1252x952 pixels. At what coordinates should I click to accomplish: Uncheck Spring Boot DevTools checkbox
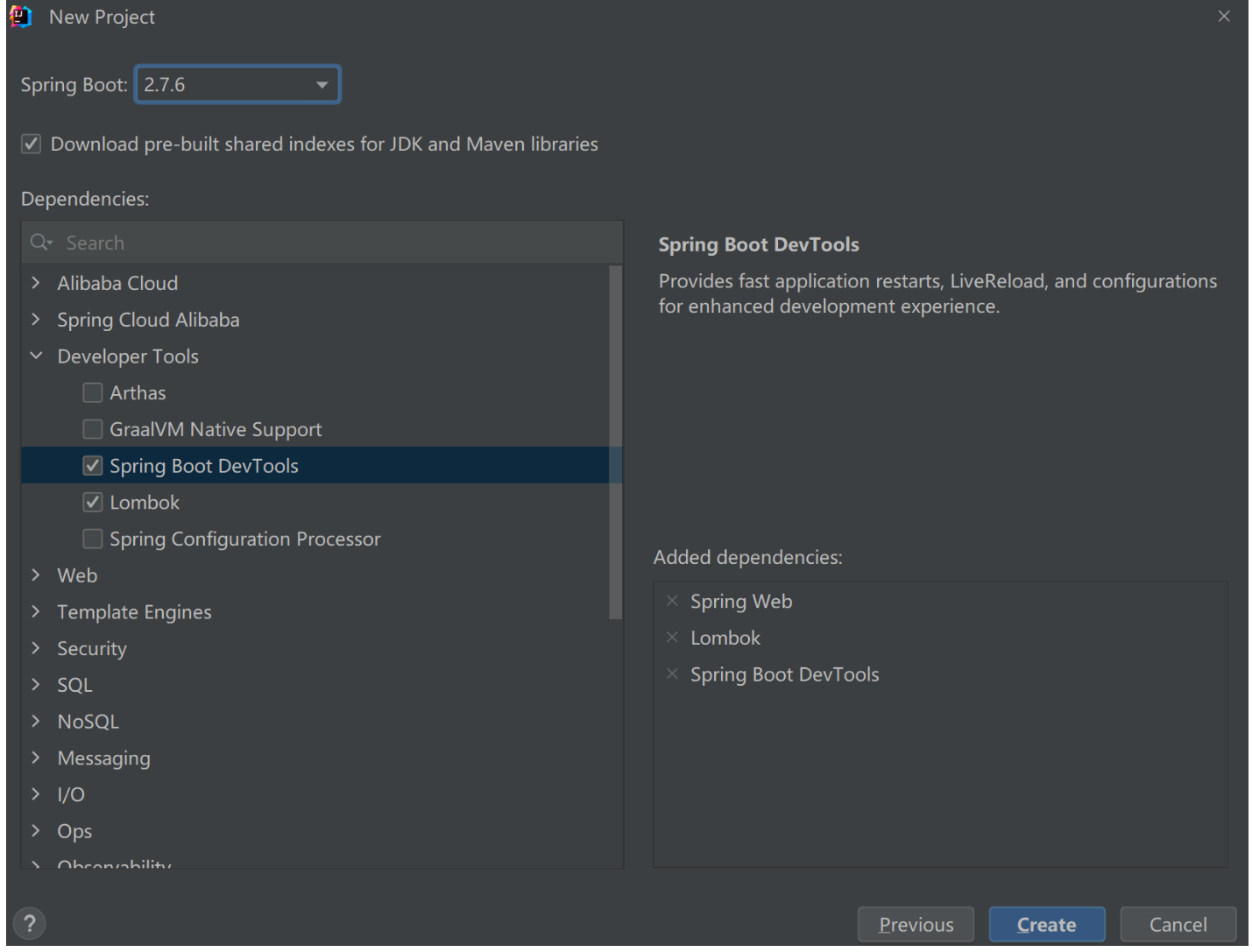tap(93, 466)
